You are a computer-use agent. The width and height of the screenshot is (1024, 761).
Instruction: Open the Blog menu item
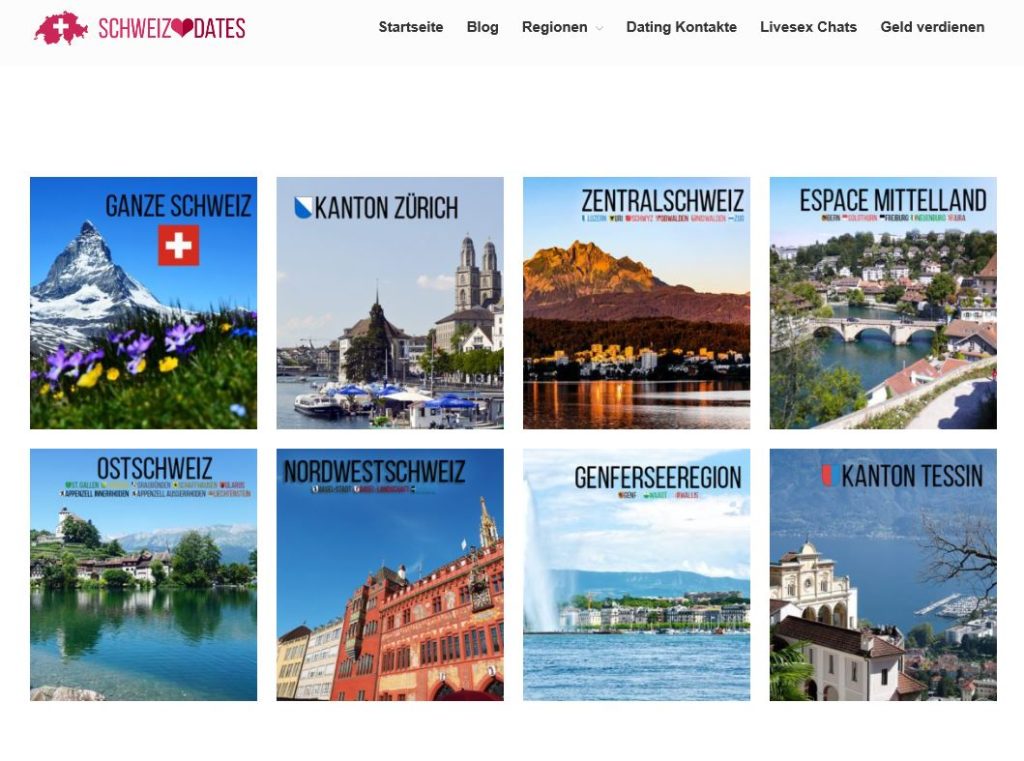click(483, 27)
